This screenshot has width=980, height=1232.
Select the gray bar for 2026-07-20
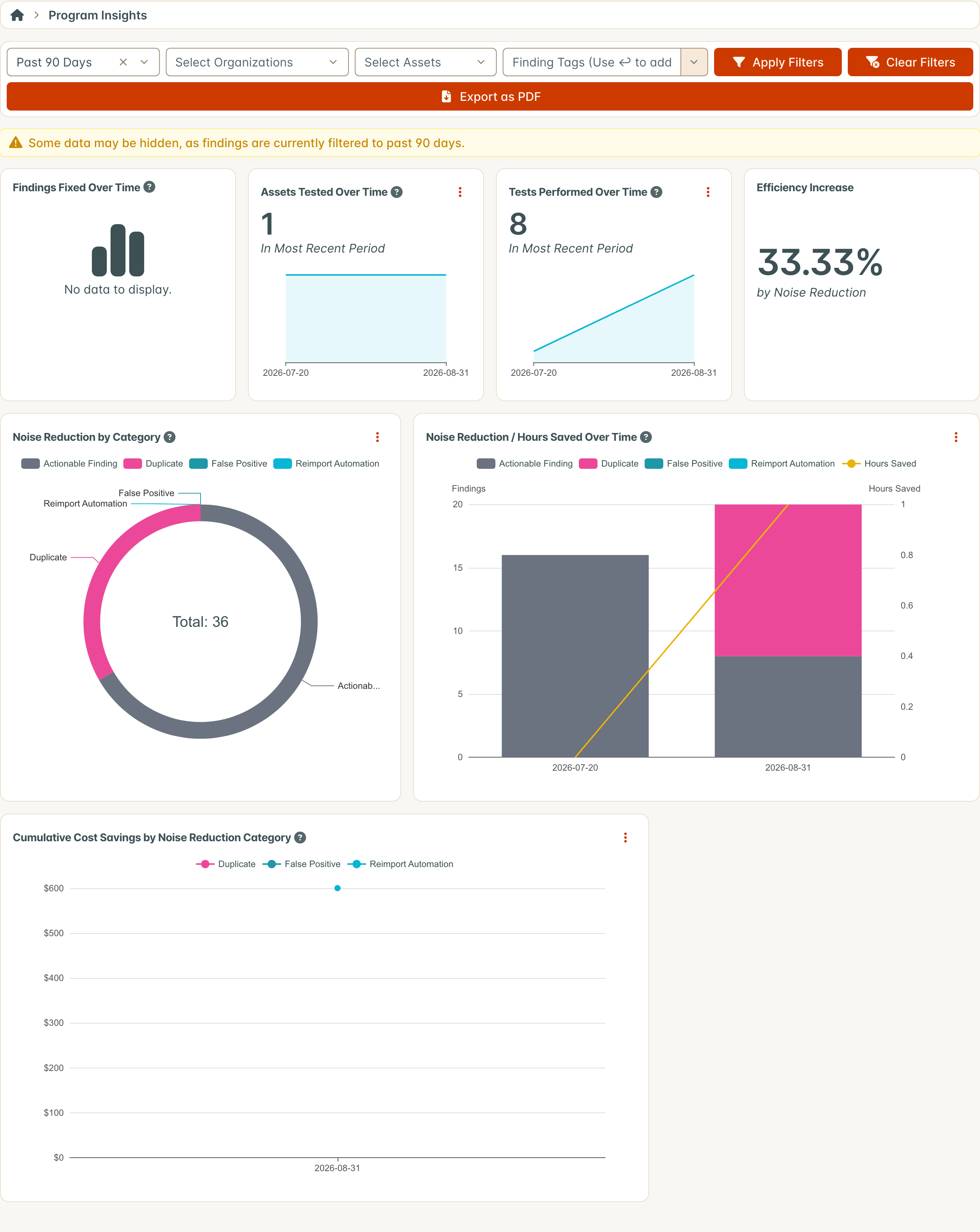tap(575, 656)
